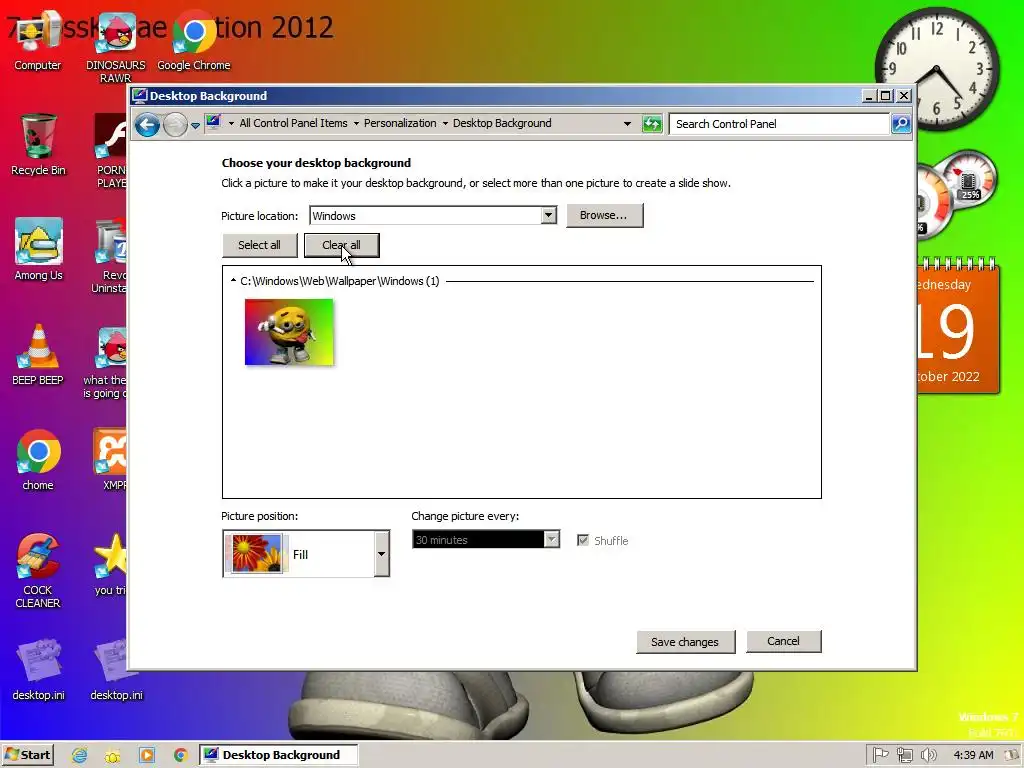Select the BEEP BEEP VLC cone icon
This screenshot has width=1024, height=768.
38,355
